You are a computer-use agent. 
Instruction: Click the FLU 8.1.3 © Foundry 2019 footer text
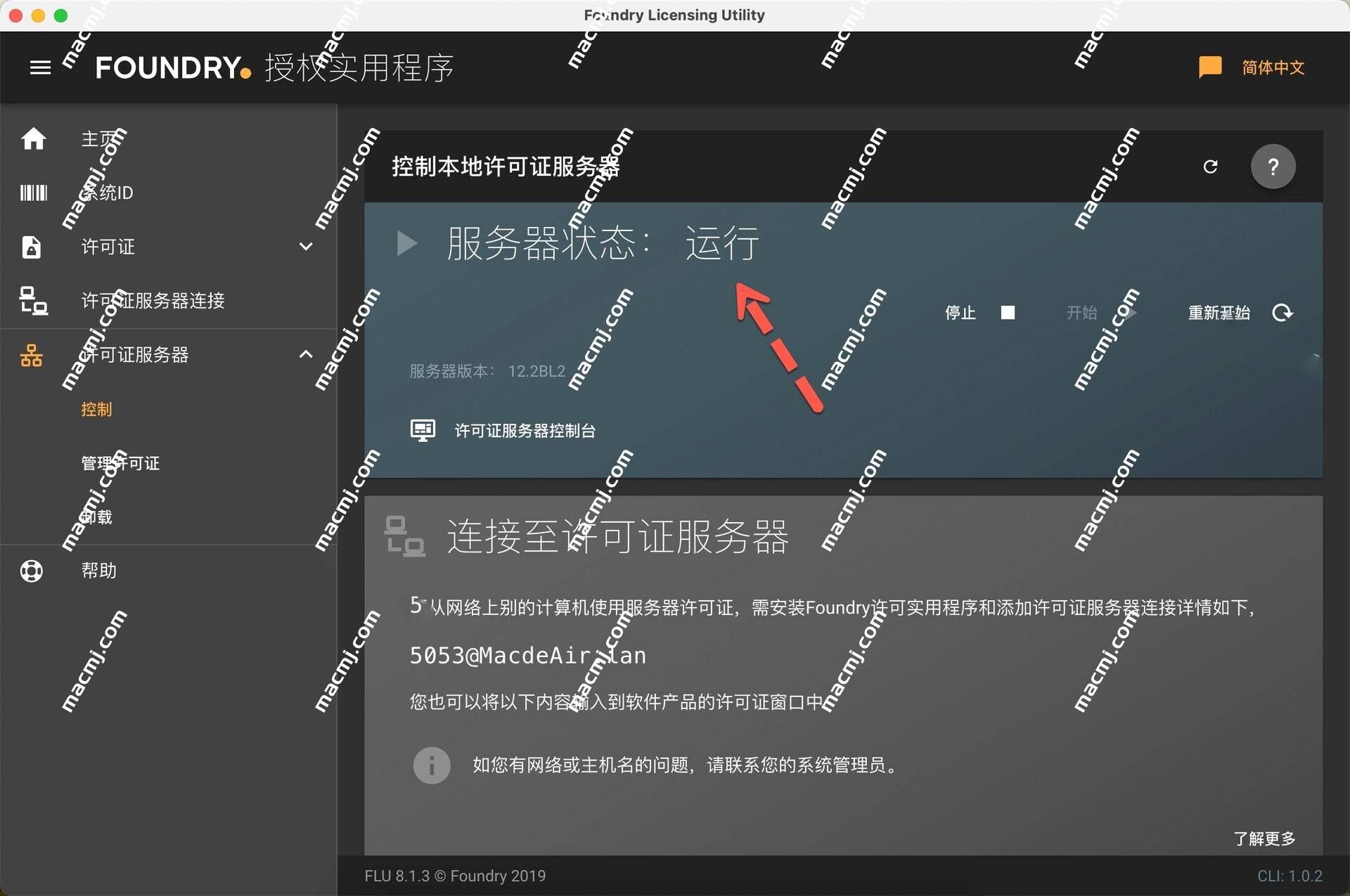coord(455,876)
